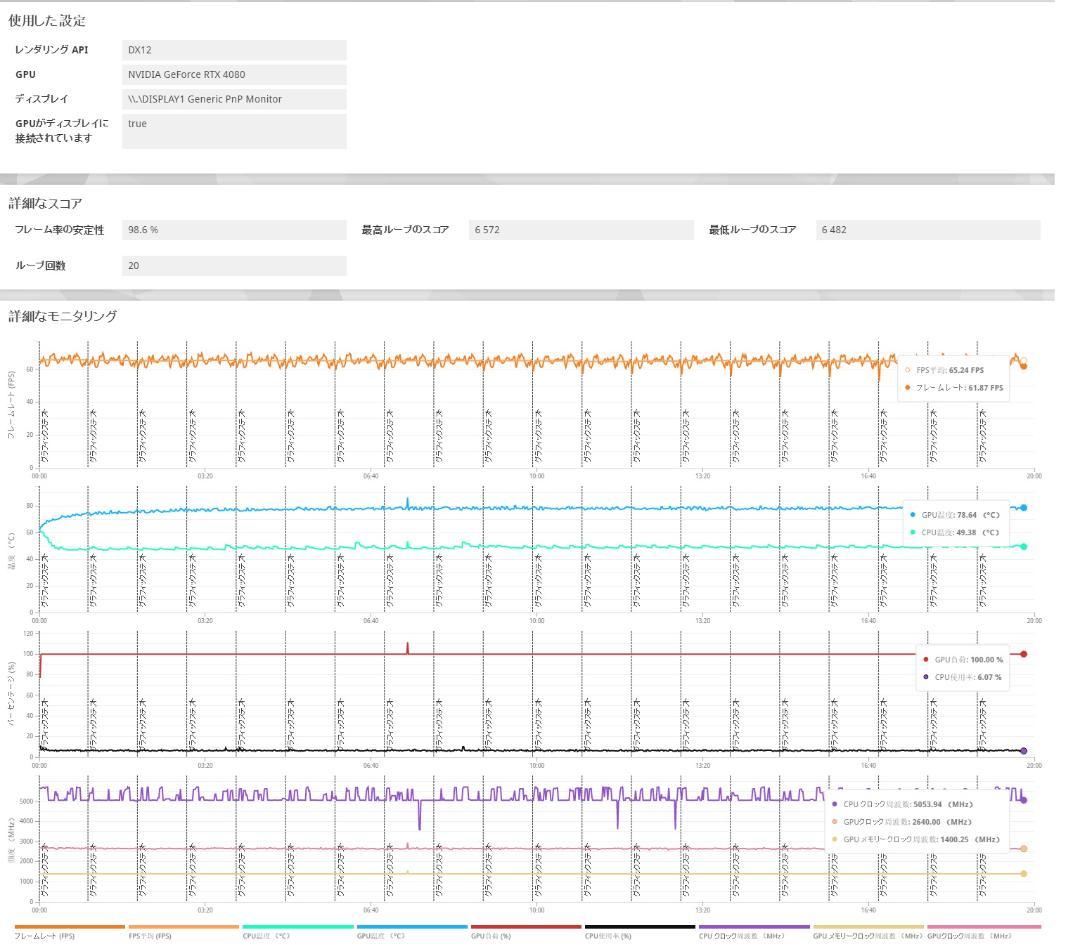Click the purple CPU clock line end marker
1080x949 pixels.
click(x=1023, y=800)
